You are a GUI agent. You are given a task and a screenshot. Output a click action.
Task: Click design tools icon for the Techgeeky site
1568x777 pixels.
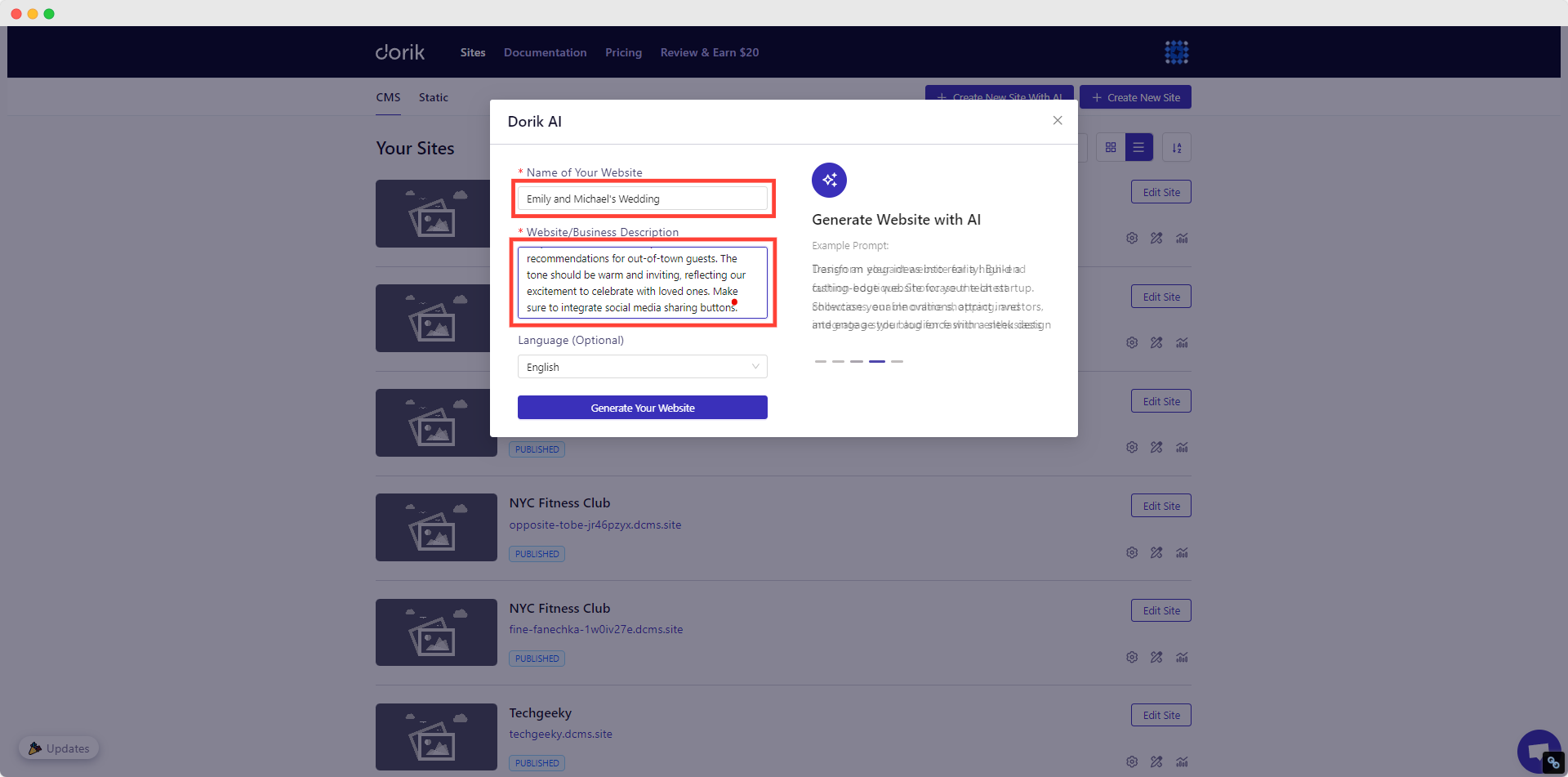(x=1156, y=761)
